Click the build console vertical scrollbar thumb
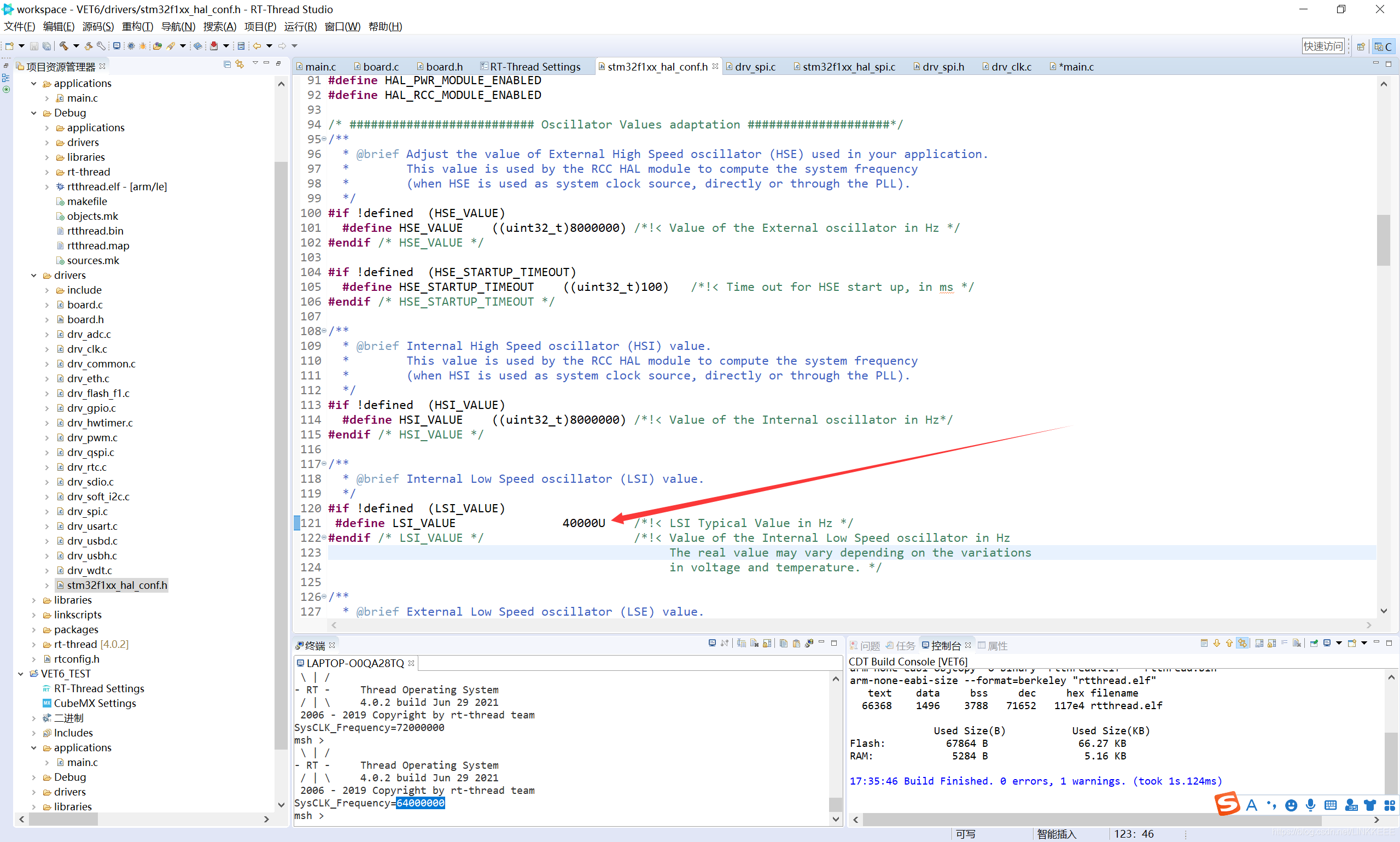This screenshot has width=1400, height=842. click(1391, 763)
